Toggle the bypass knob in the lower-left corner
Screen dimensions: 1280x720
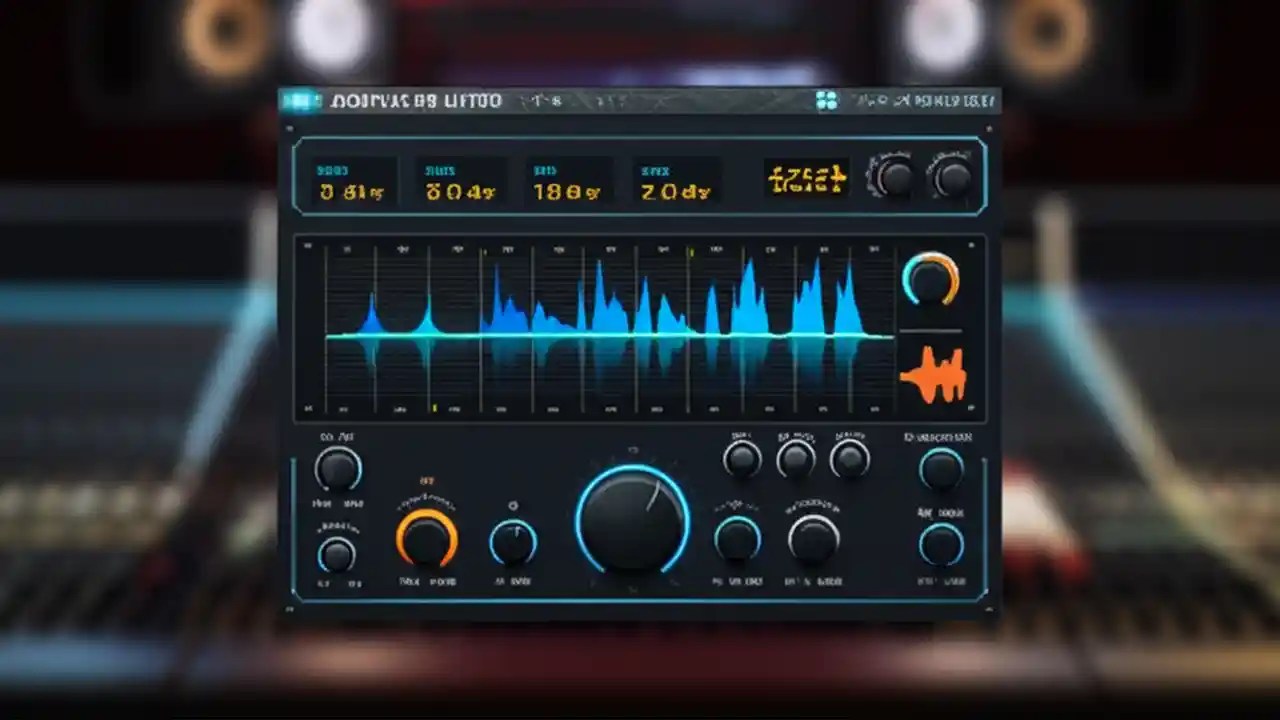[337, 553]
